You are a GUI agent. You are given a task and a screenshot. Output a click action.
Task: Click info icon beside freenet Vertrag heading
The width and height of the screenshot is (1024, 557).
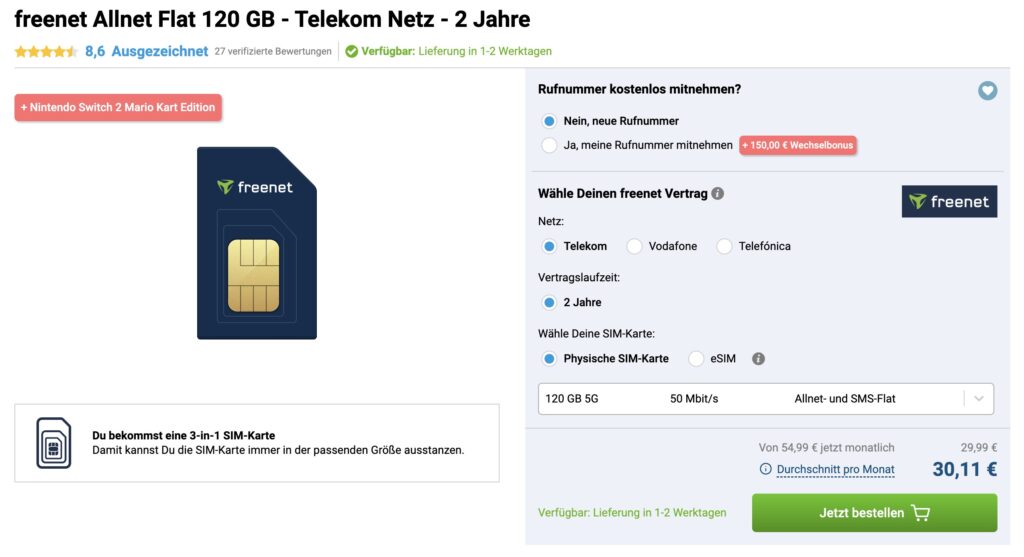point(718,194)
